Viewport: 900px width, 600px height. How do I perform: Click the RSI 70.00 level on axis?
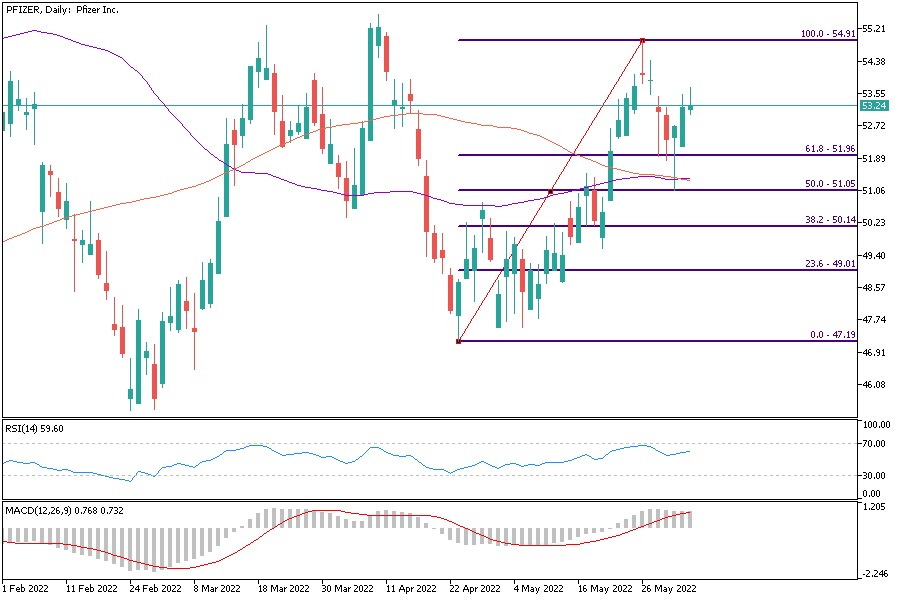click(873, 443)
